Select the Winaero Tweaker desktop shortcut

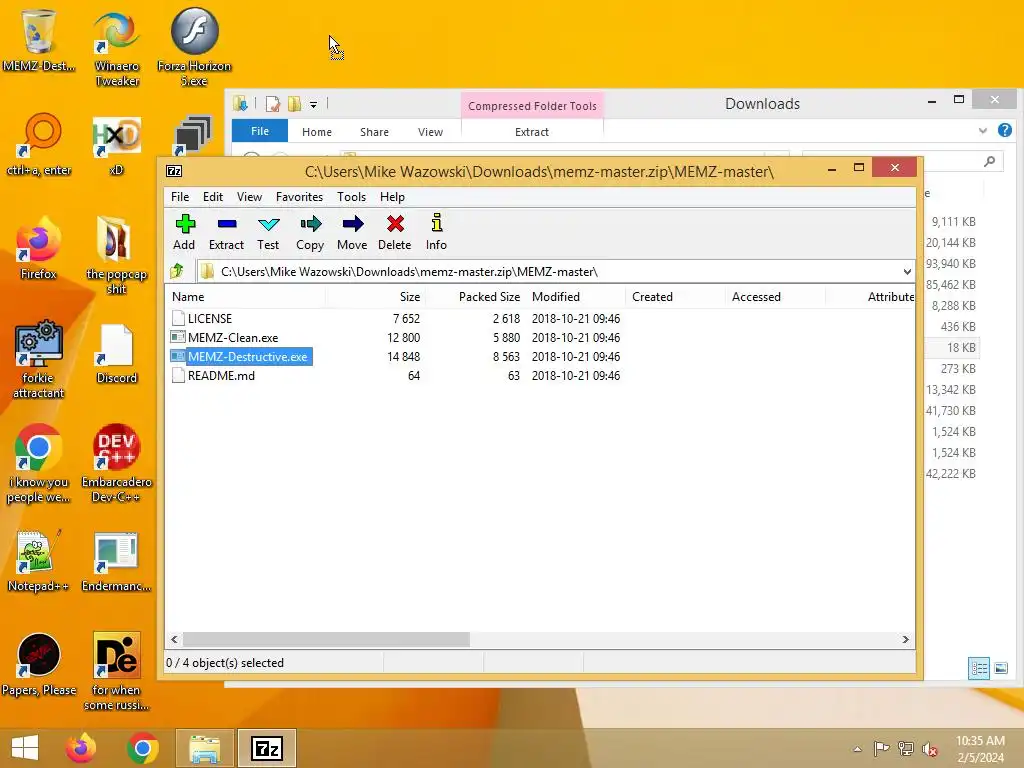(x=117, y=48)
